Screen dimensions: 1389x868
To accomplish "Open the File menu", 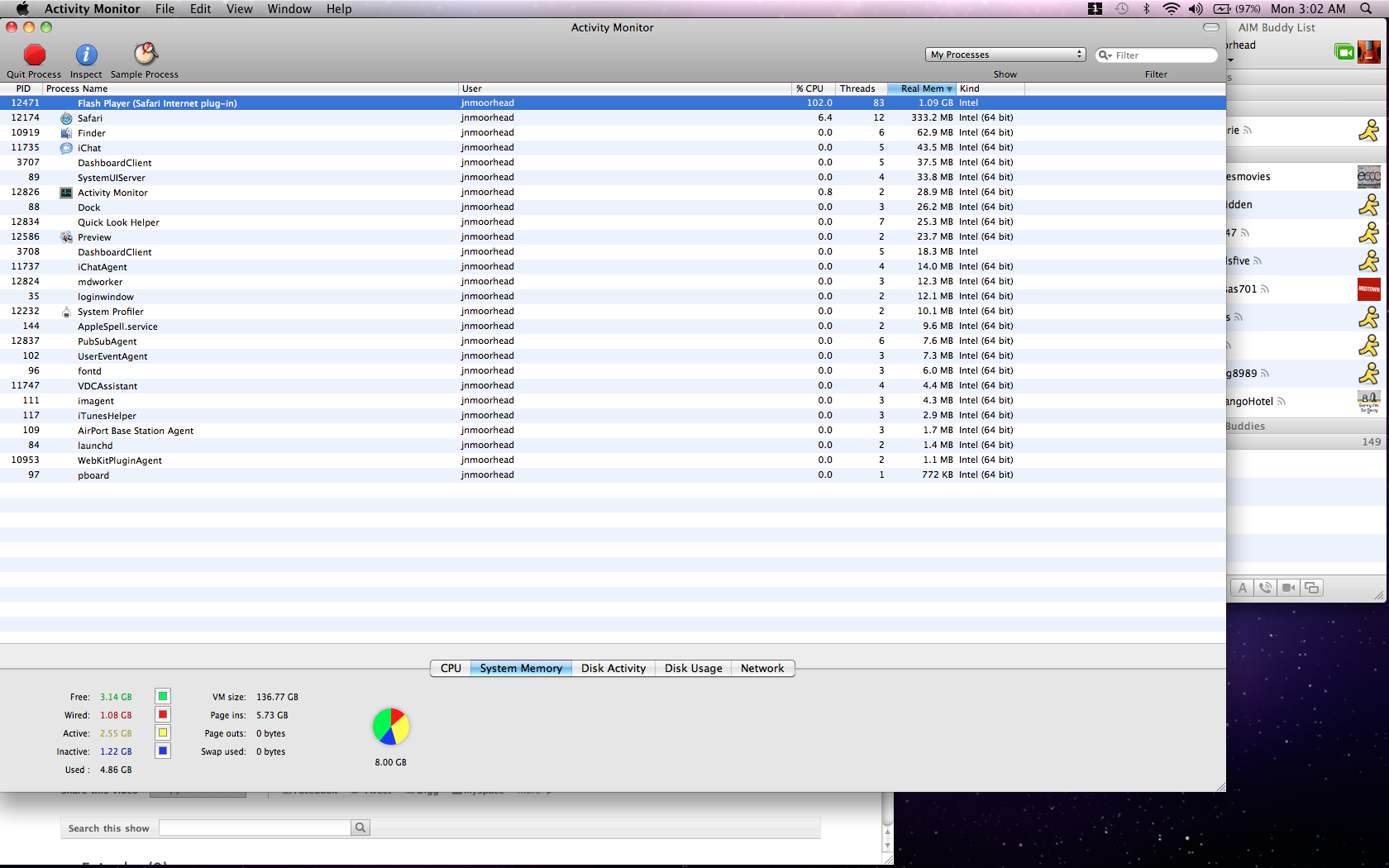I will tap(165, 9).
